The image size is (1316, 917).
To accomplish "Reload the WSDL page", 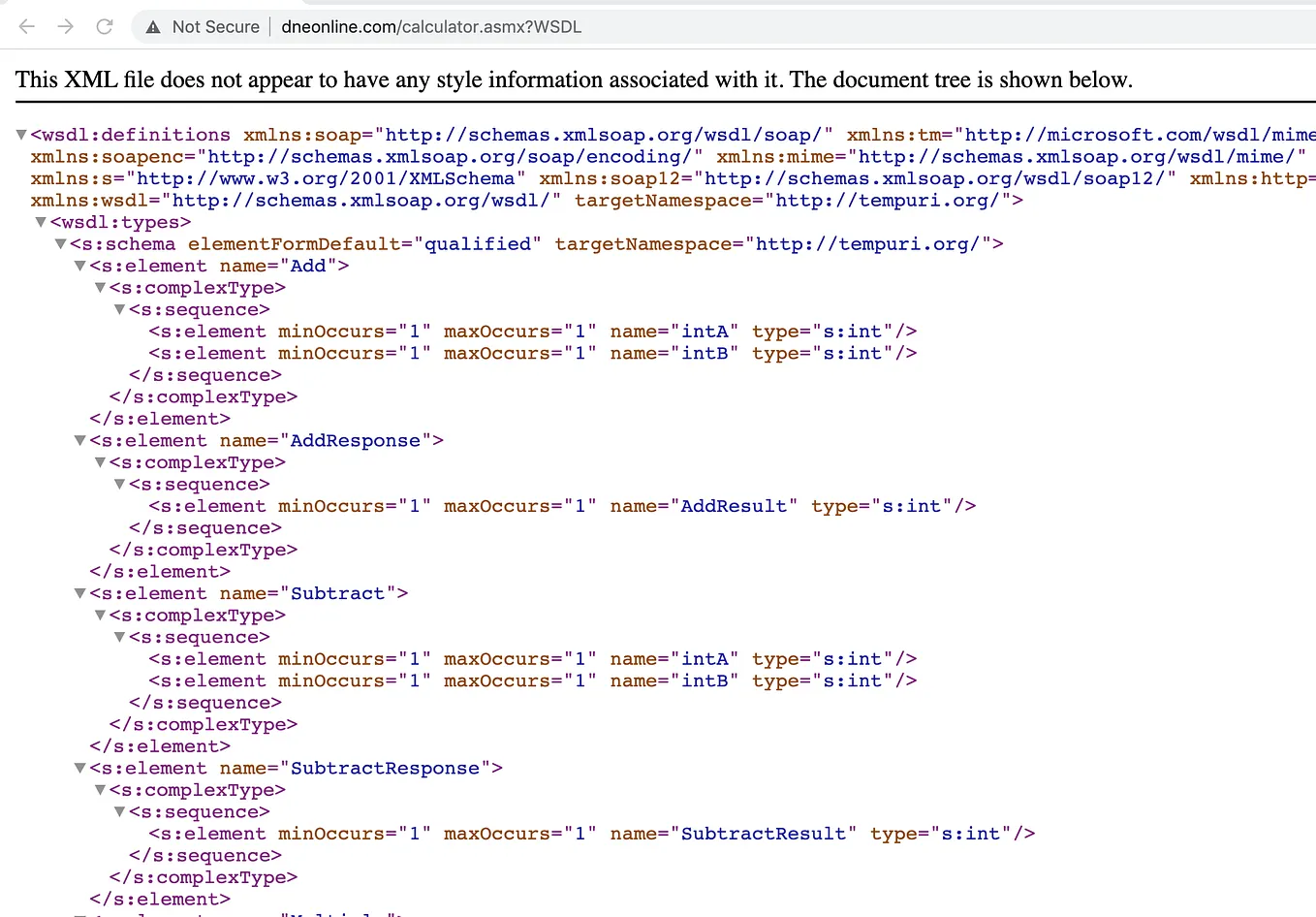I will point(104,27).
